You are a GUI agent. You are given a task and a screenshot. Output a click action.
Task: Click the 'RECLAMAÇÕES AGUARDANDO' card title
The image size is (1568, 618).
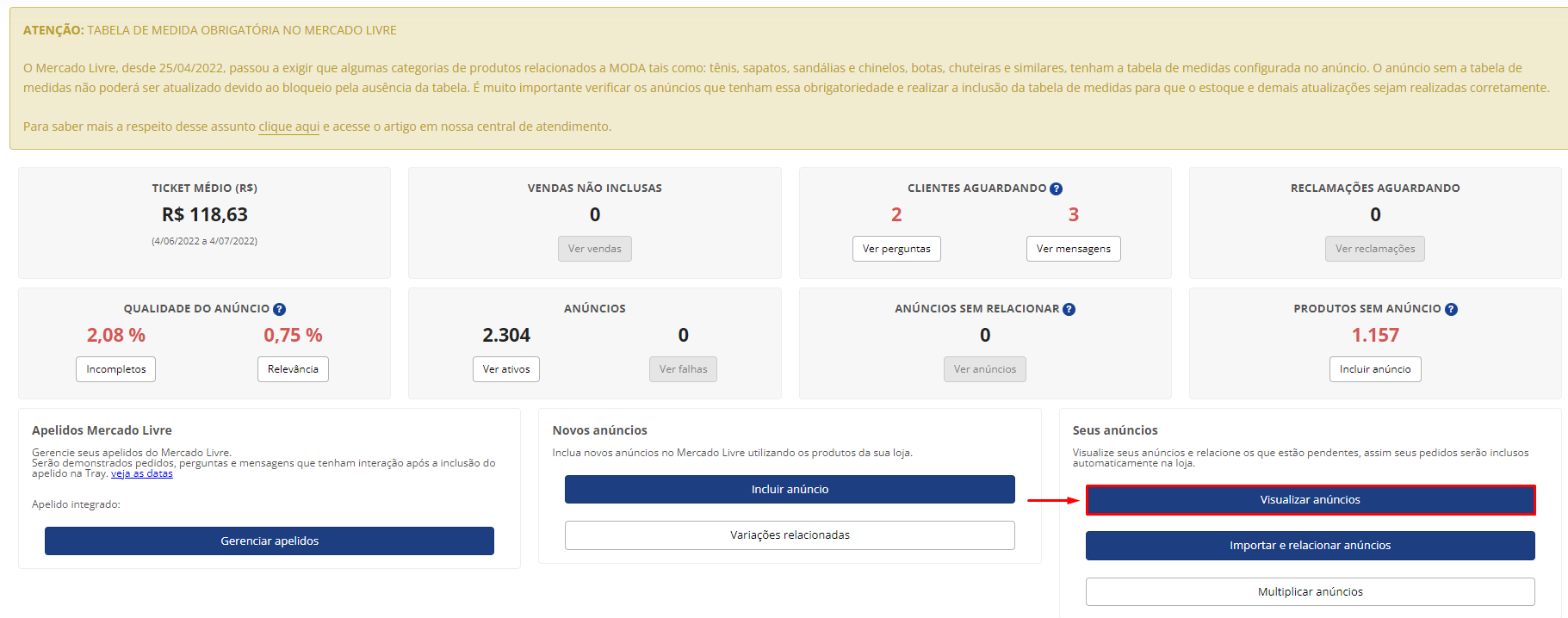1375,188
